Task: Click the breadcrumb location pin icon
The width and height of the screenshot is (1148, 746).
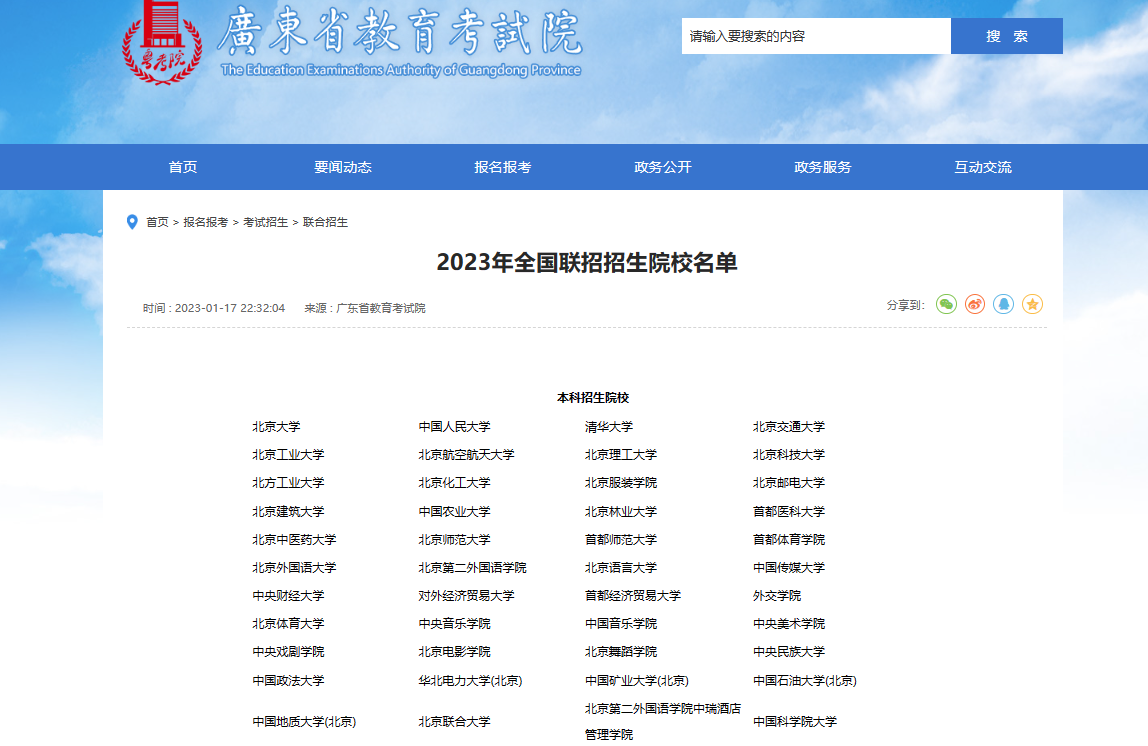Action: coord(133,222)
